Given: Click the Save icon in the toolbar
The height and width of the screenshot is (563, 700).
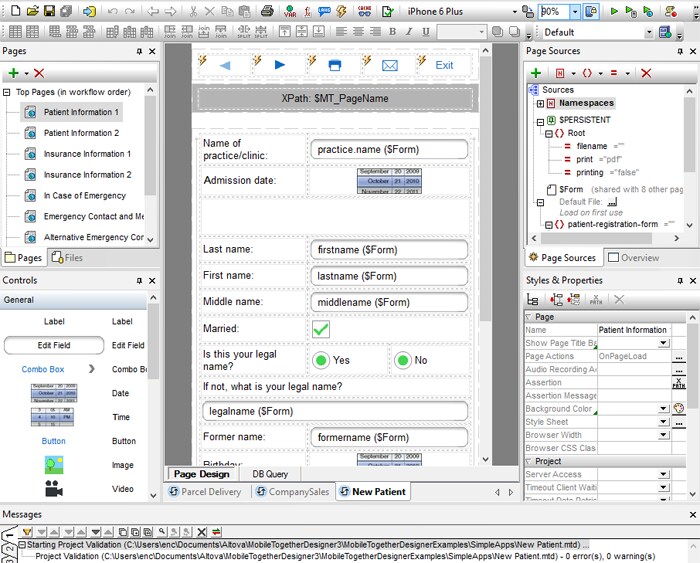Looking at the screenshot, I should [x=50, y=11].
